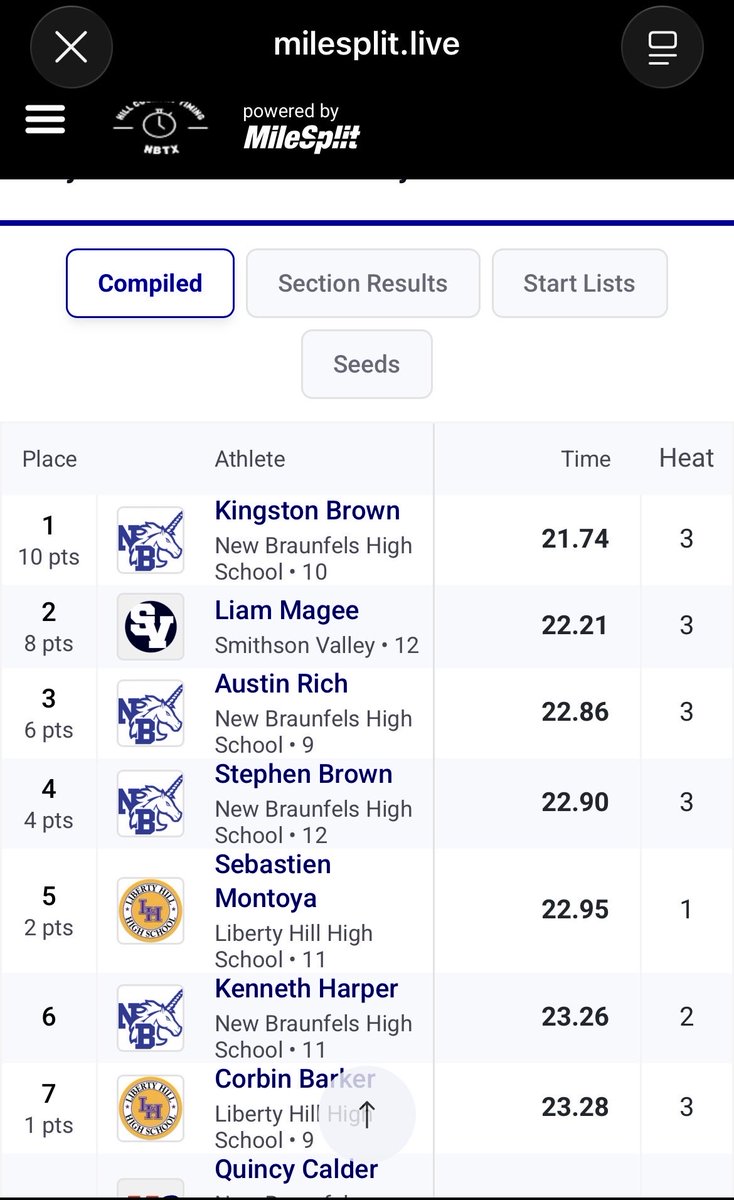The image size is (734, 1200).
Task: Switch to the Start Lists tab
Action: [x=579, y=283]
